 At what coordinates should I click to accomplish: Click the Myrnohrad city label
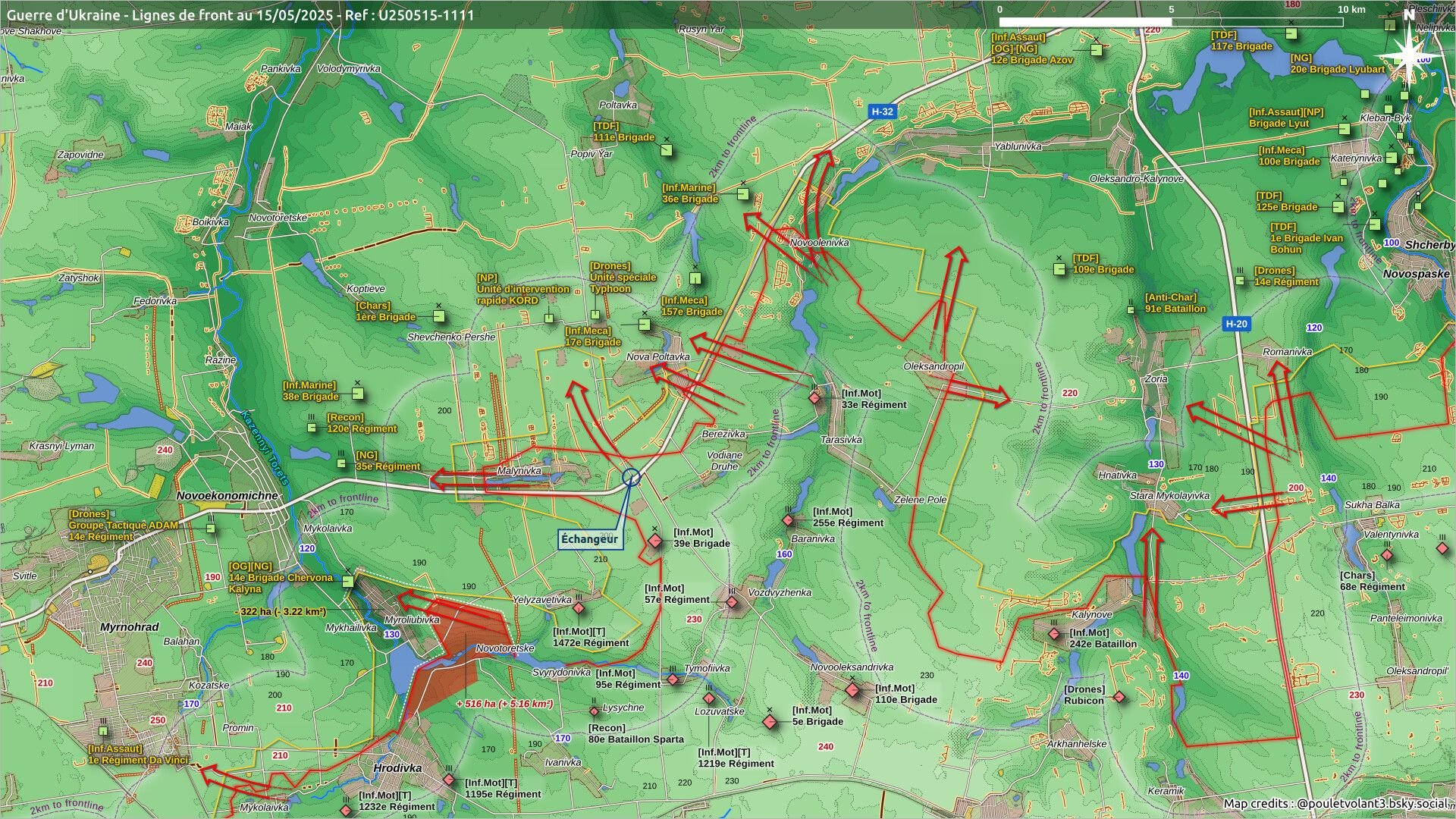(x=130, y=627)
